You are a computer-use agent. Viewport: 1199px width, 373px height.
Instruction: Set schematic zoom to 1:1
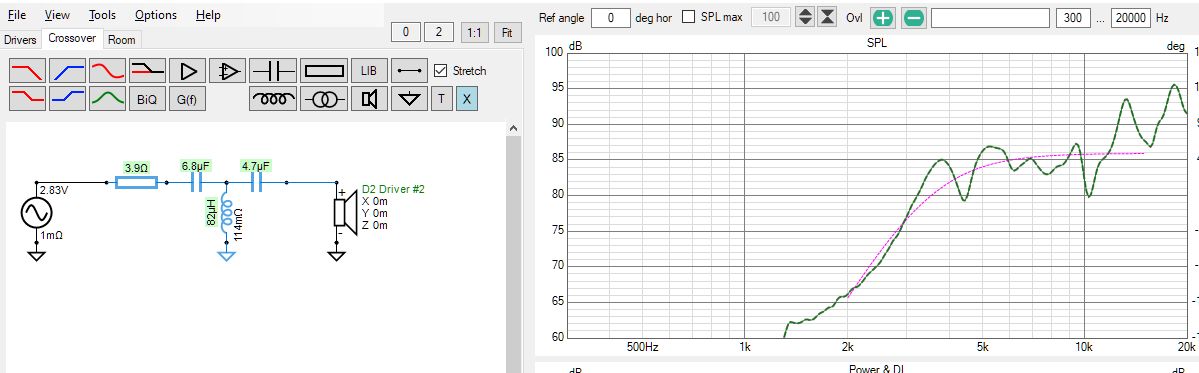tap(474, 33)
